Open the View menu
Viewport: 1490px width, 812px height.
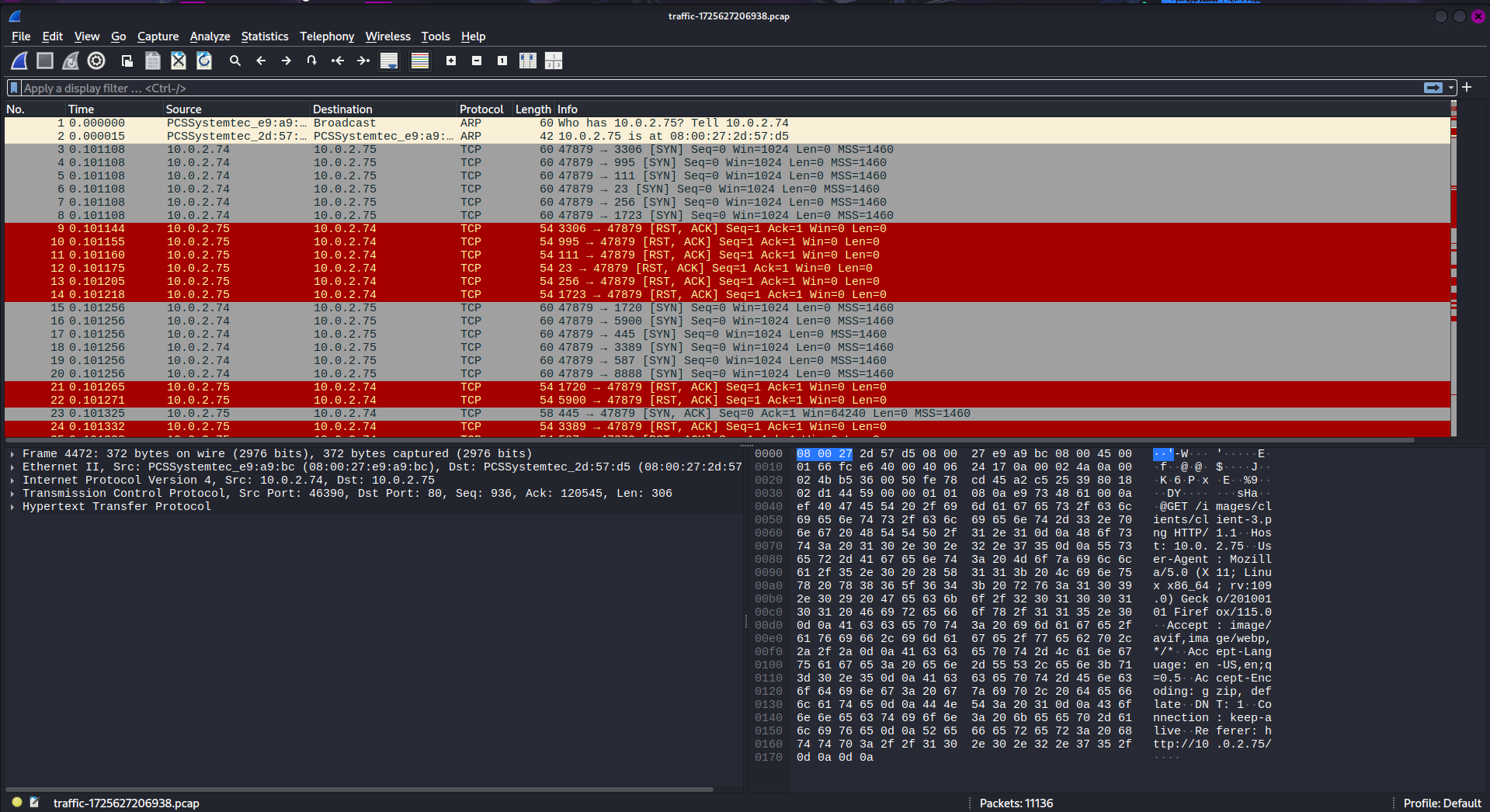[87, 36]
